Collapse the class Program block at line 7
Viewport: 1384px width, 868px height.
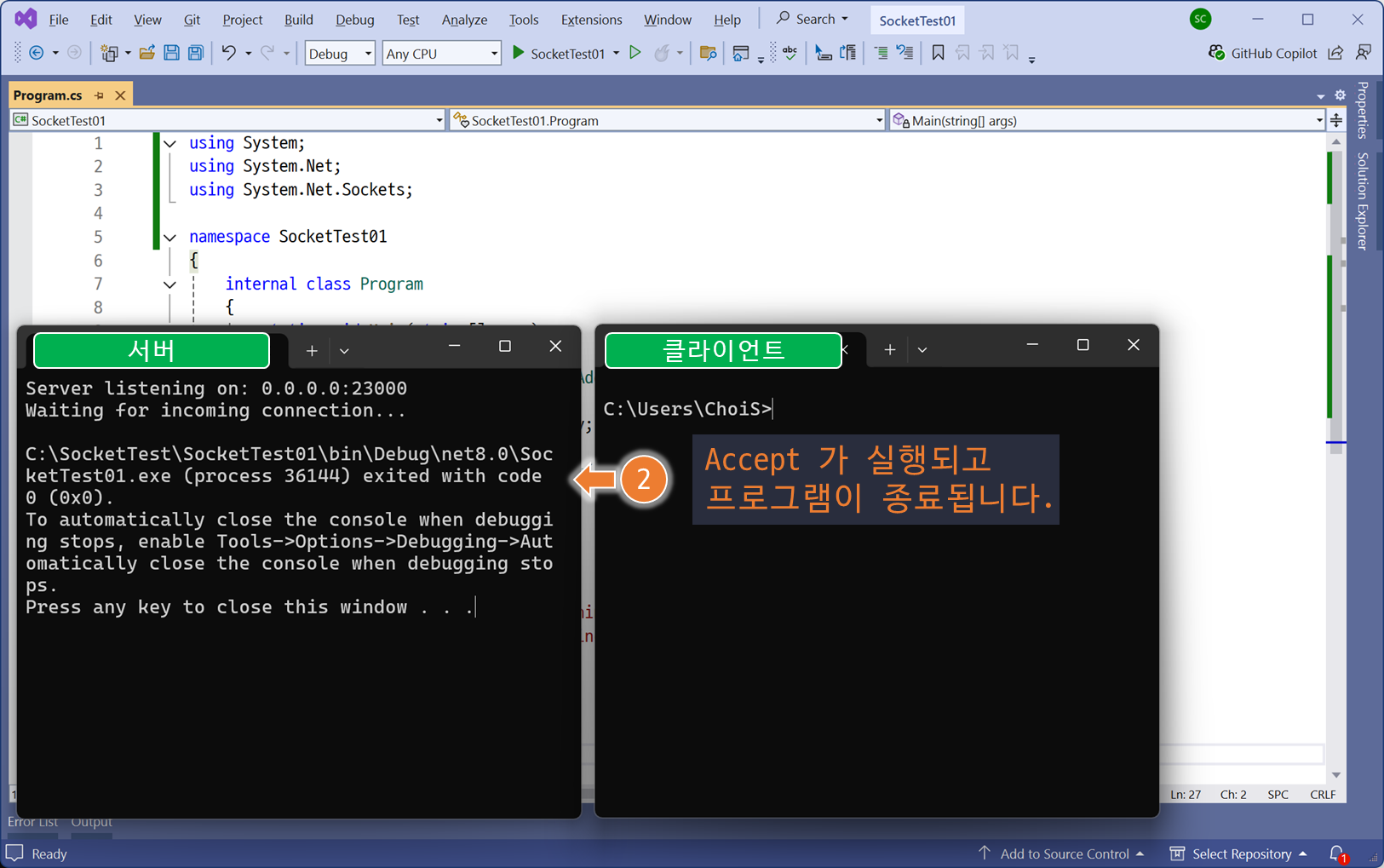170,285
